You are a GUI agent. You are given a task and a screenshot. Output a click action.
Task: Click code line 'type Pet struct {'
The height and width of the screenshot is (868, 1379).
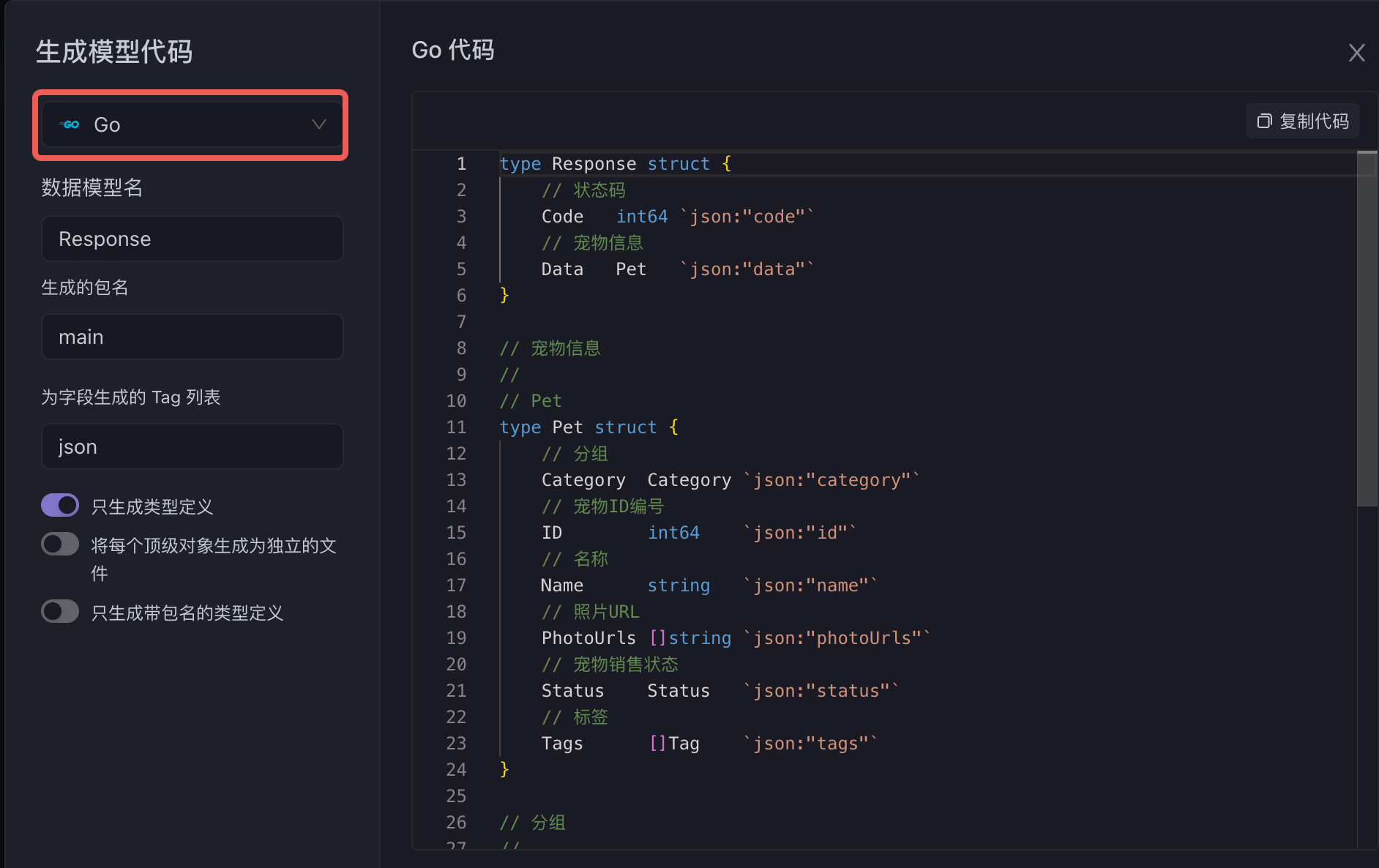(x=589, y=427)
